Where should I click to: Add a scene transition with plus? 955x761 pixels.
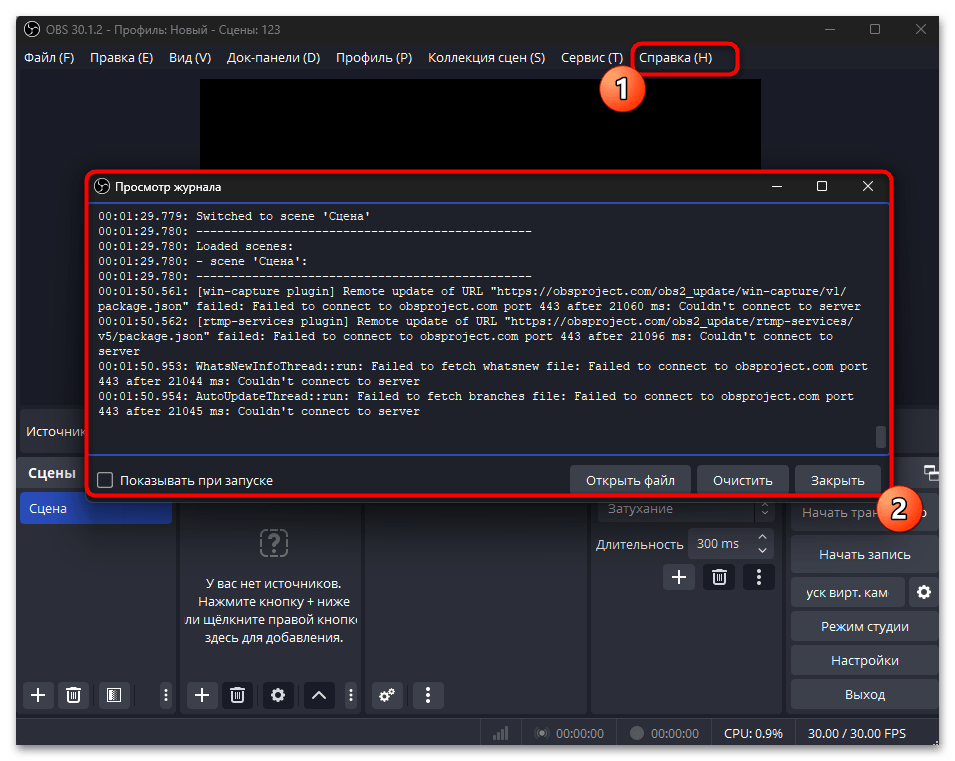[x=678, y=577]
